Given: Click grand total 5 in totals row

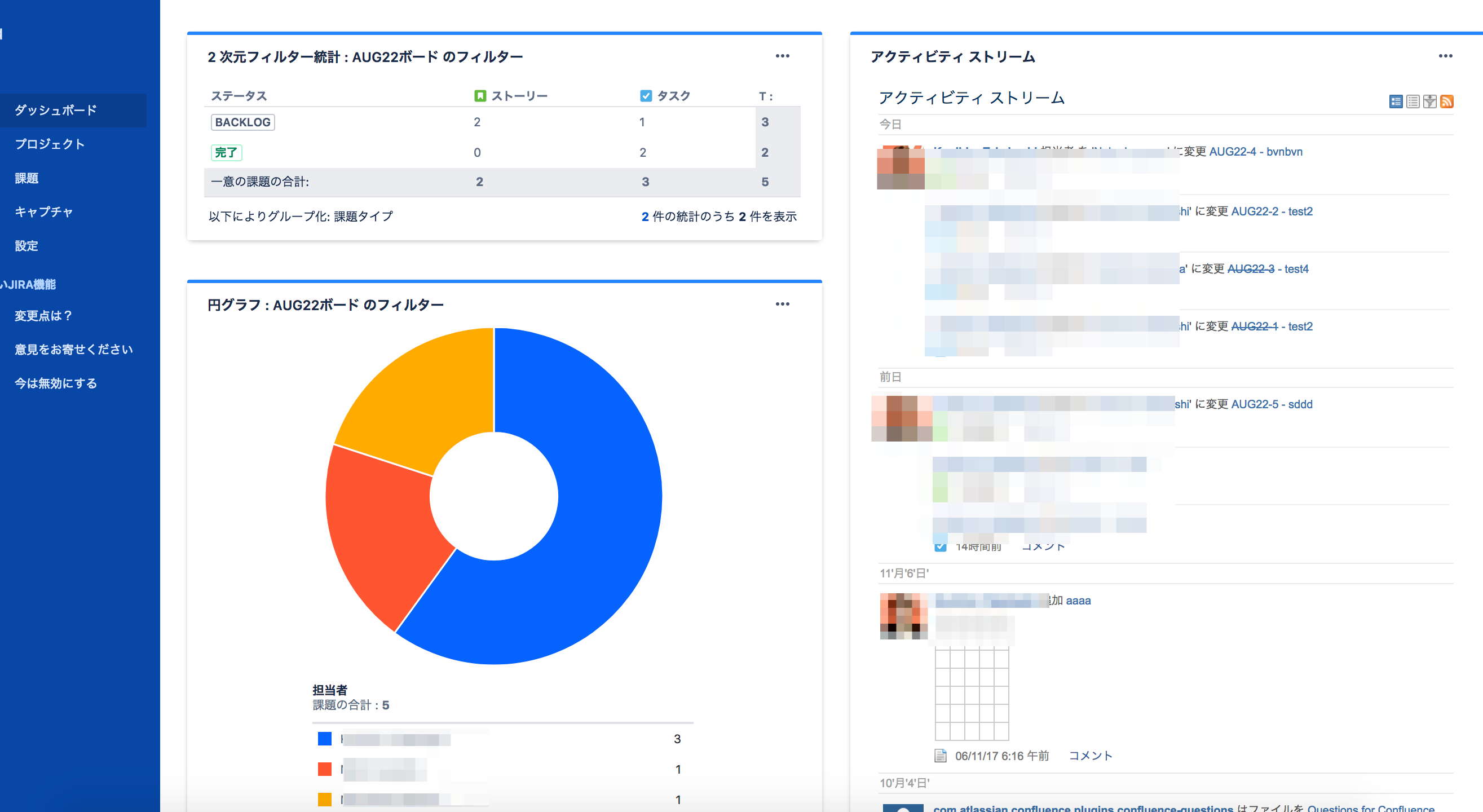Looking at the screenshot, I should point(765,182).
